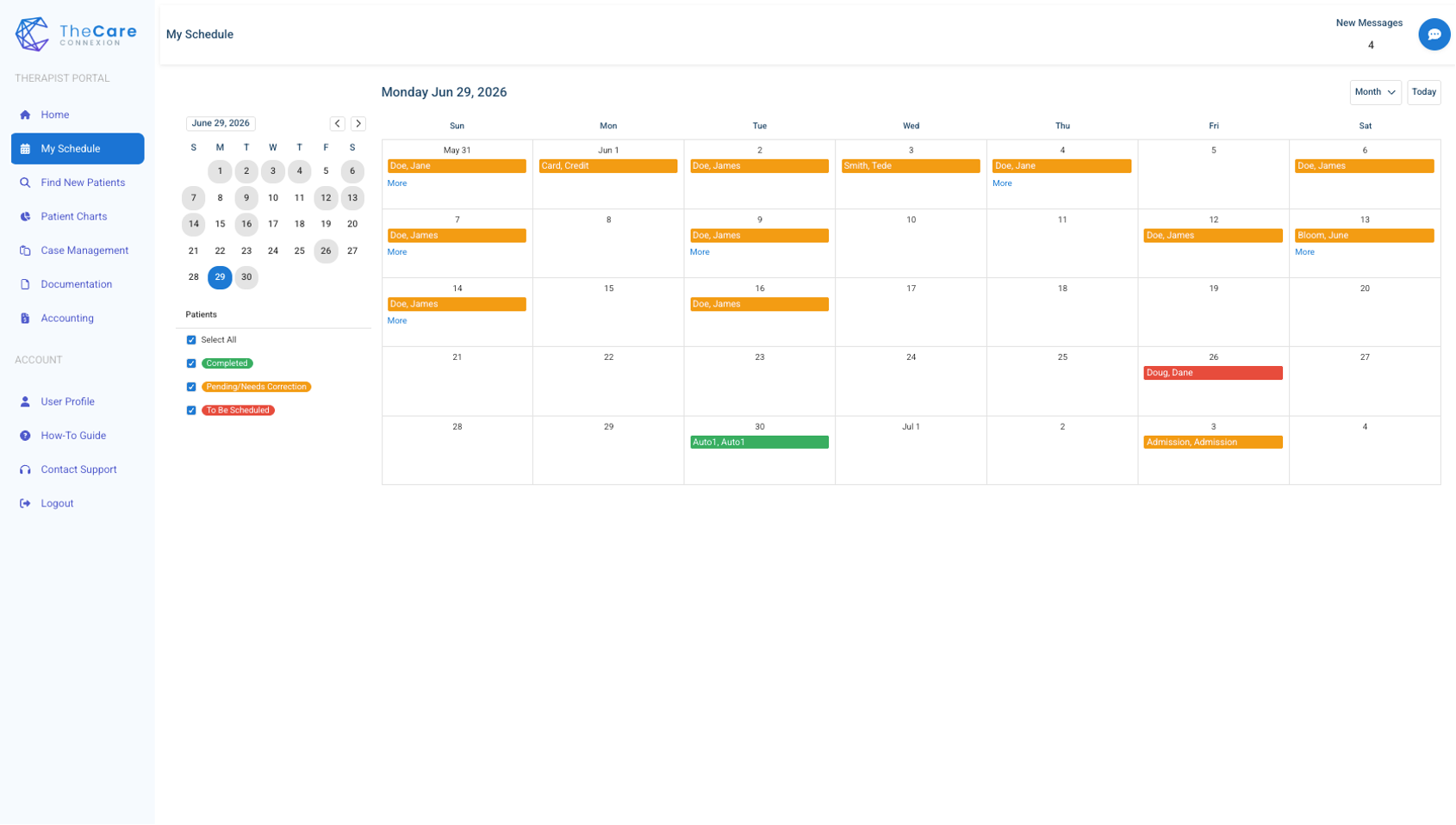Click the red To Be Scheduled tag

tap(238, 411)
